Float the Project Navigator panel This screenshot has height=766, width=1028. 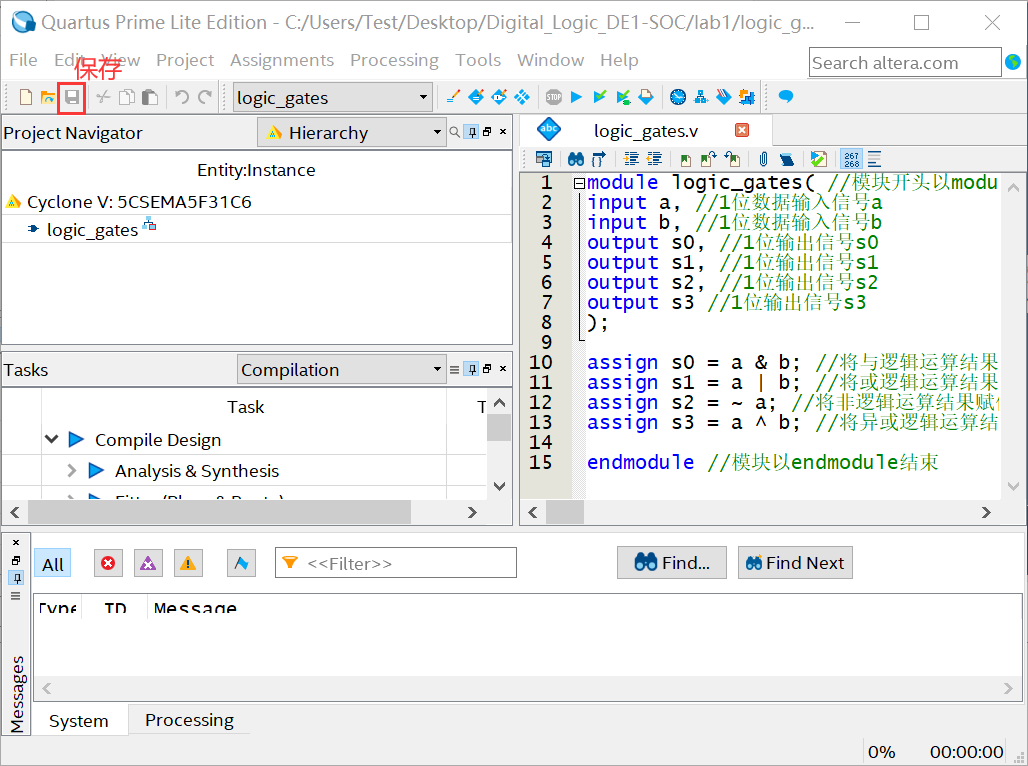click(x=487, y=132)
